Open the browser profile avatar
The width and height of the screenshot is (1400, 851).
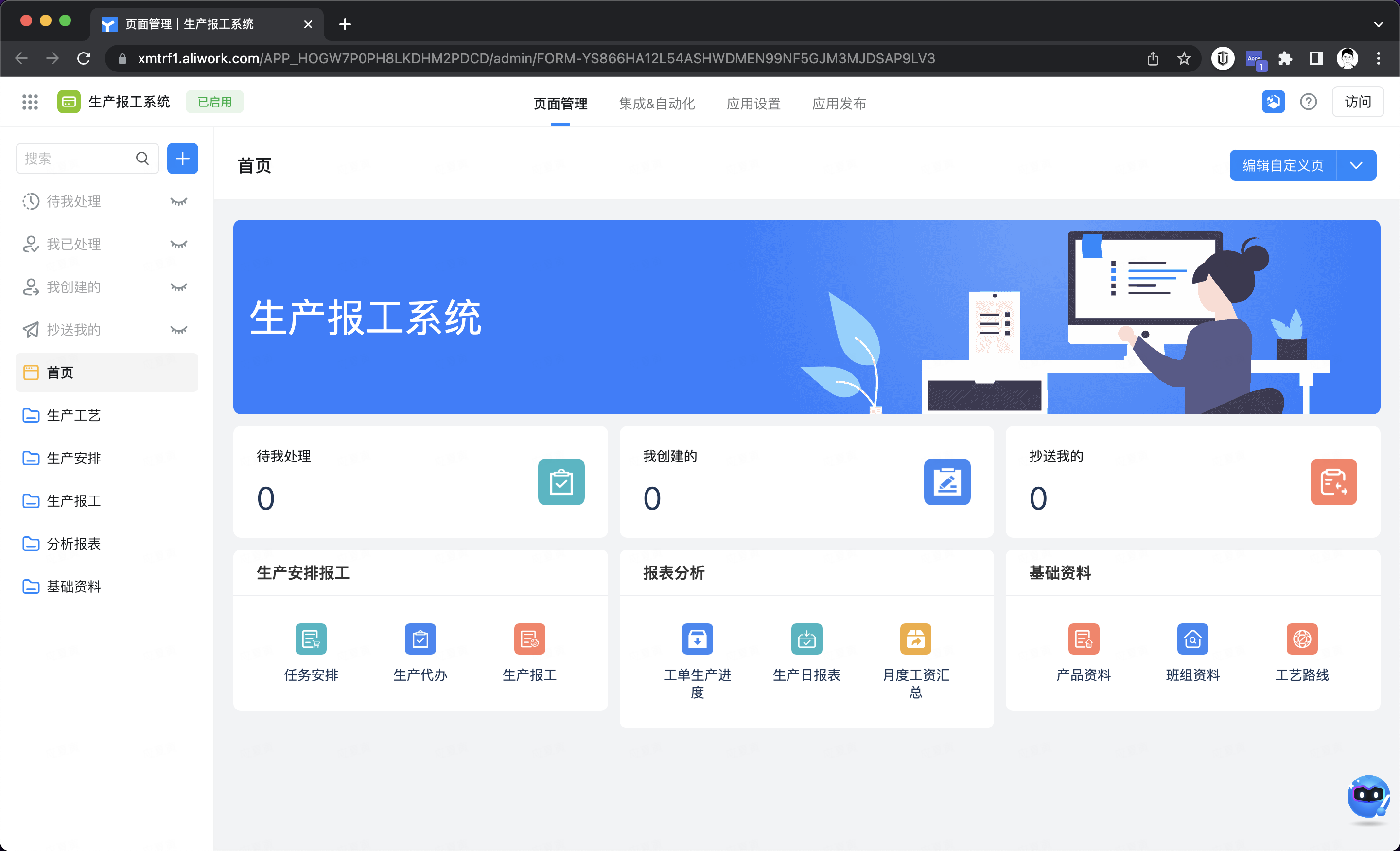tap(1347, 58)
